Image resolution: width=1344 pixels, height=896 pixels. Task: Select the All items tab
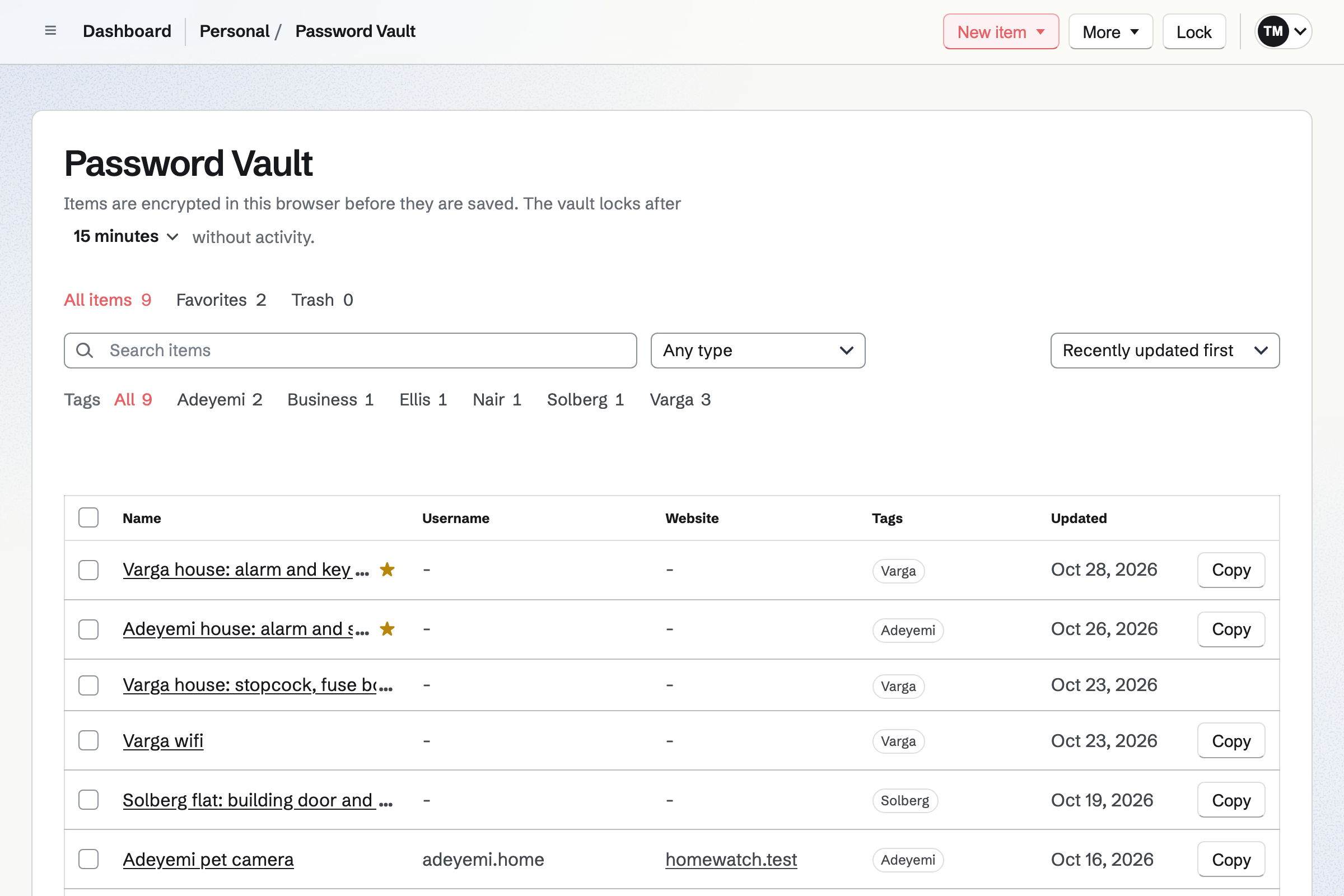pos(108,300)
